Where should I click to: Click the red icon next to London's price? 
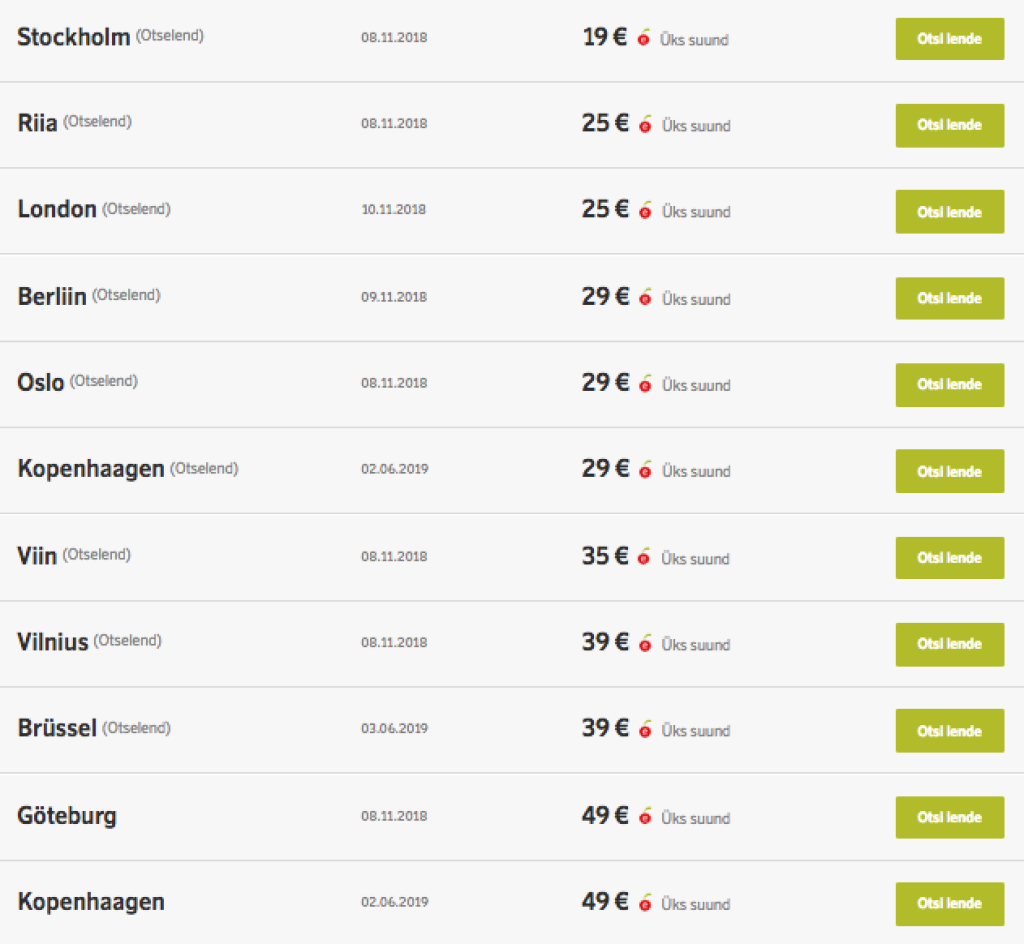(644, 211)
